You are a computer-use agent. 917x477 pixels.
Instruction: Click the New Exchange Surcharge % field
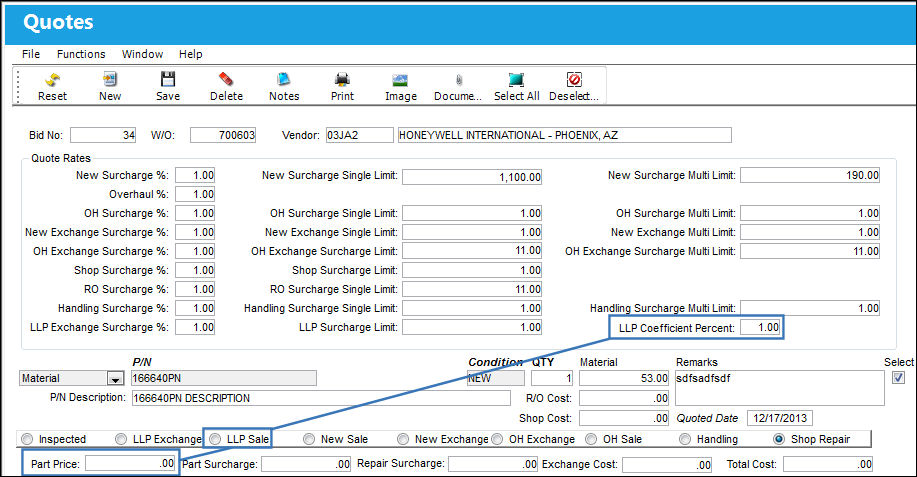point(195,232)
